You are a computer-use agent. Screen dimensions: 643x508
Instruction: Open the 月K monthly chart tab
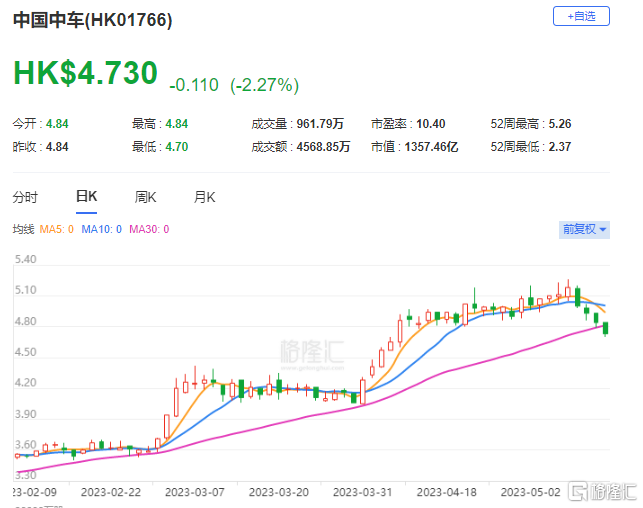tap(205, 197)
